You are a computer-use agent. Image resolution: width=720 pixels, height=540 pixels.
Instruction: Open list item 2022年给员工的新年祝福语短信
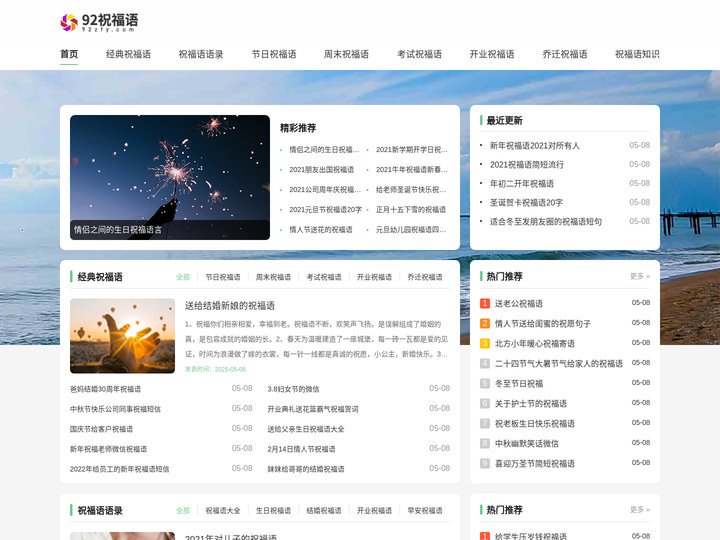(x=119, y=469)
